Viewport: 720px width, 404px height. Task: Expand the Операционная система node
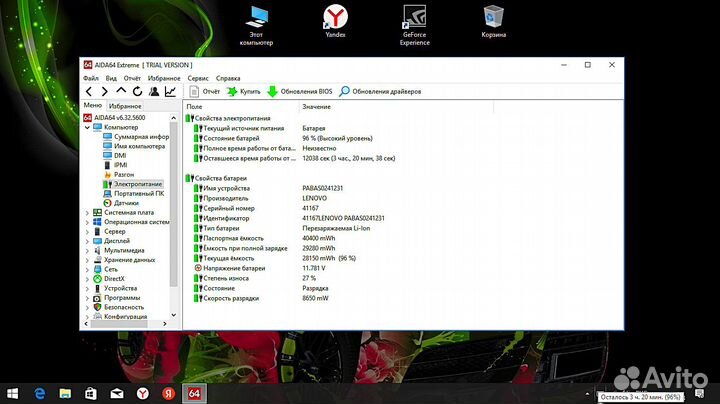pos(87,222)
